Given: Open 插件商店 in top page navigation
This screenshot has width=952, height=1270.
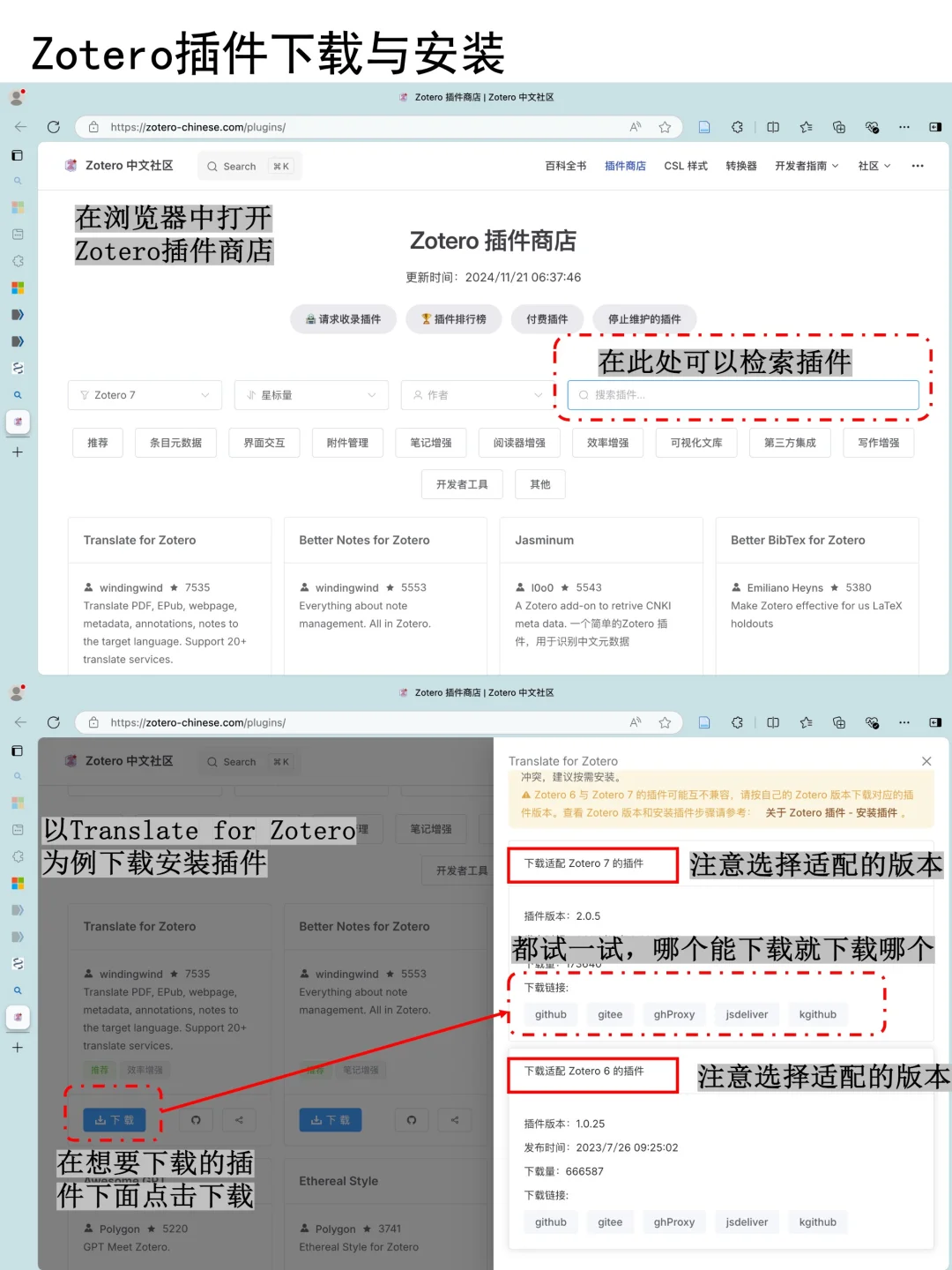Looking at the screenshot, I should (x=625, y=166).
